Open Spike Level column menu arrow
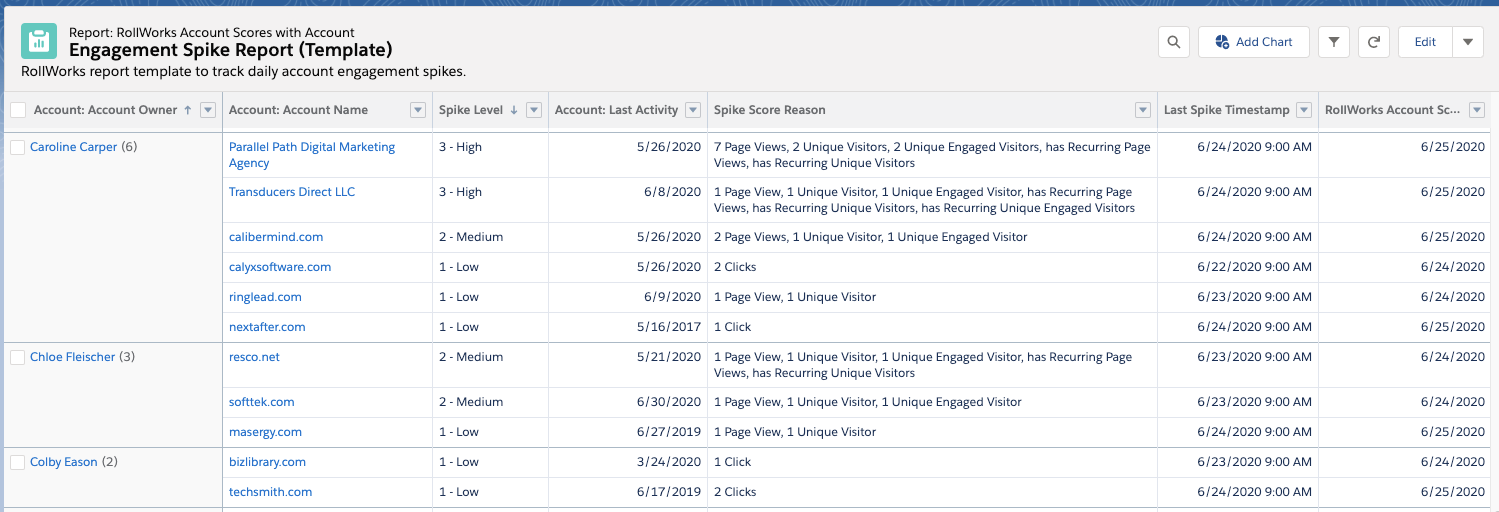The height and width of the screenshot is (512, 1499). pyautogui.click(x=534, y=110)
